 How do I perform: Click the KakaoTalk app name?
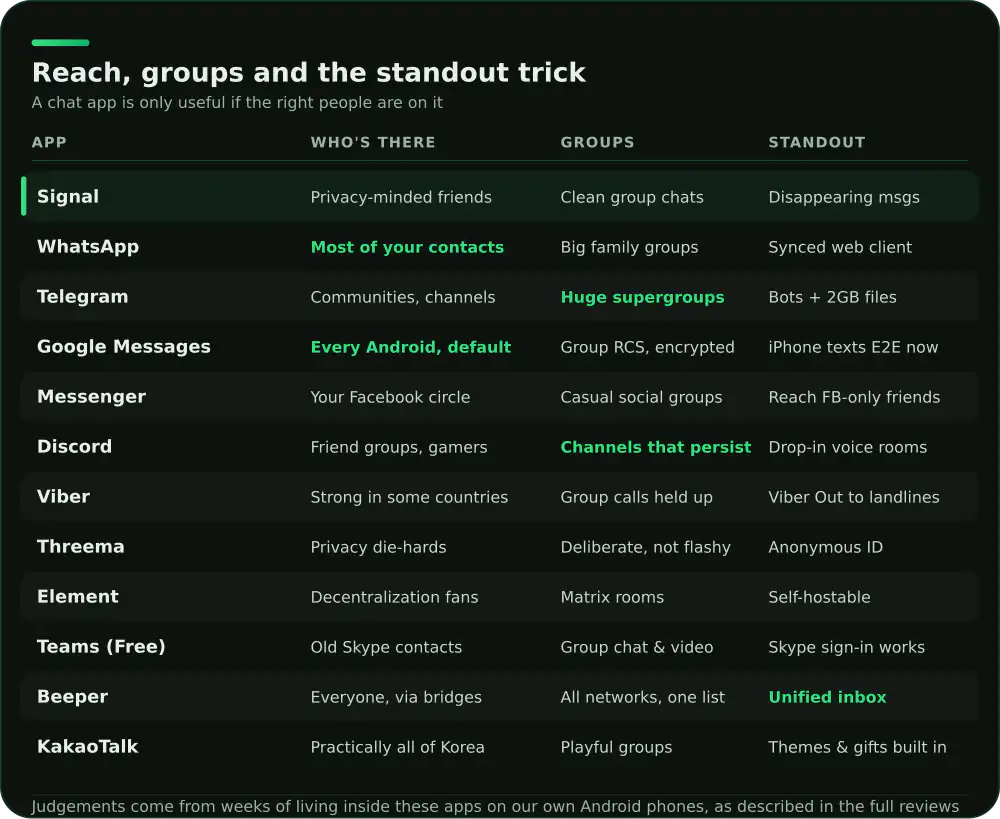coord(87,746)
